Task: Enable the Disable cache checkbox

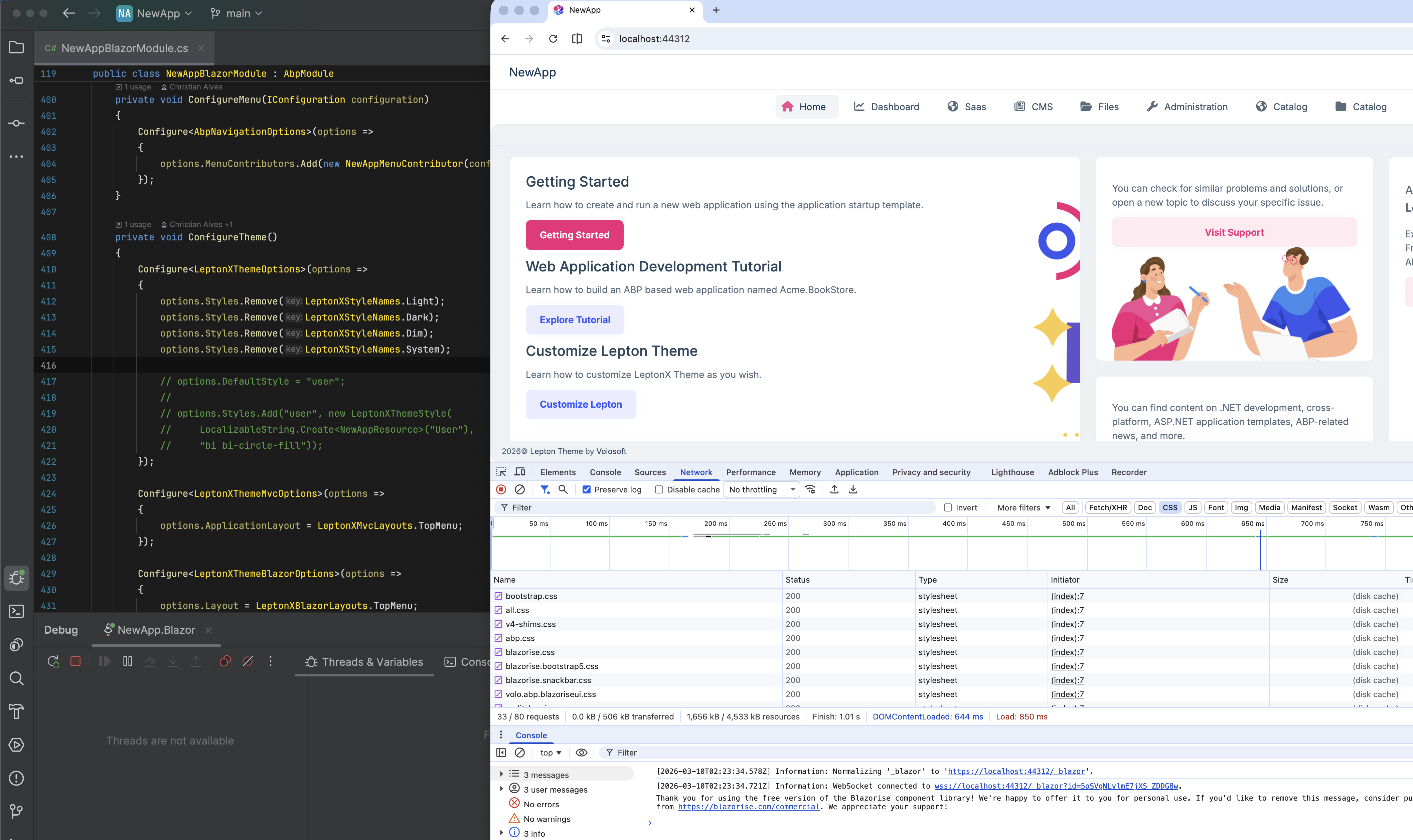Action: tap(659, 490)
